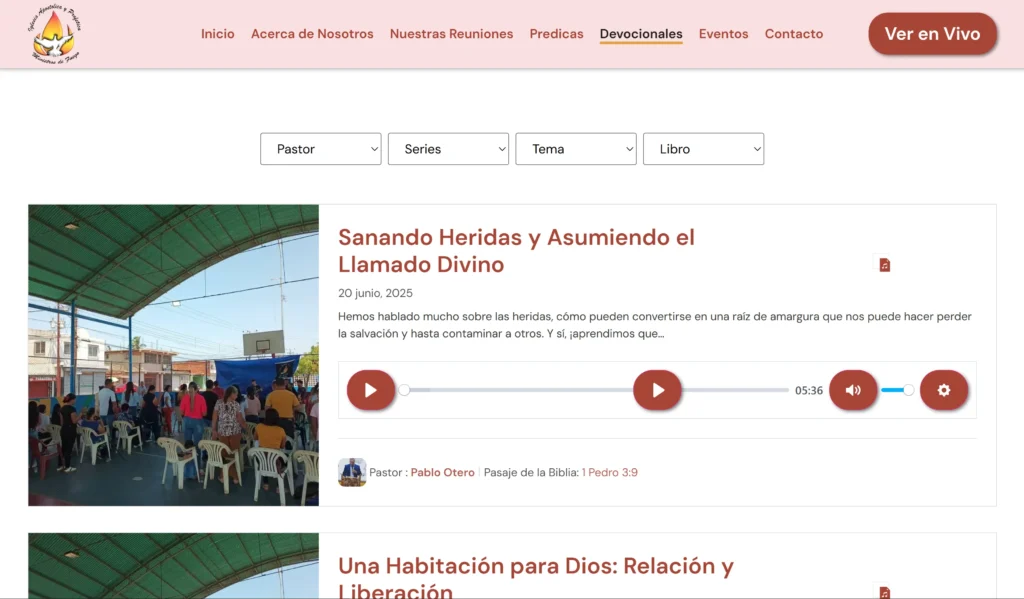Screen dimensions: 1024x599
Task: Expand the Pastor filter dropdown
Action: (x=320, y=149)
